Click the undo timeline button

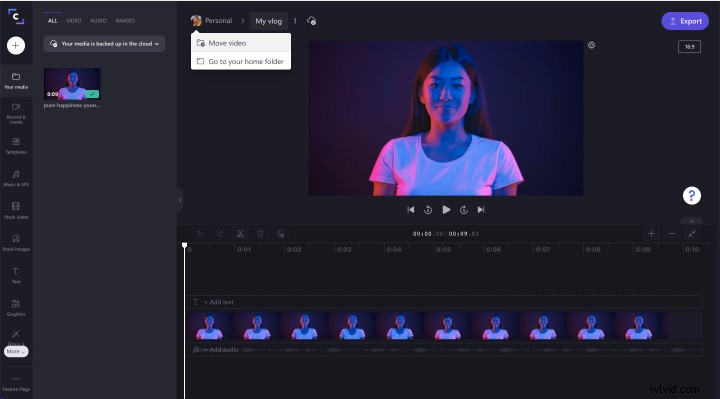[x=200, y=234]
